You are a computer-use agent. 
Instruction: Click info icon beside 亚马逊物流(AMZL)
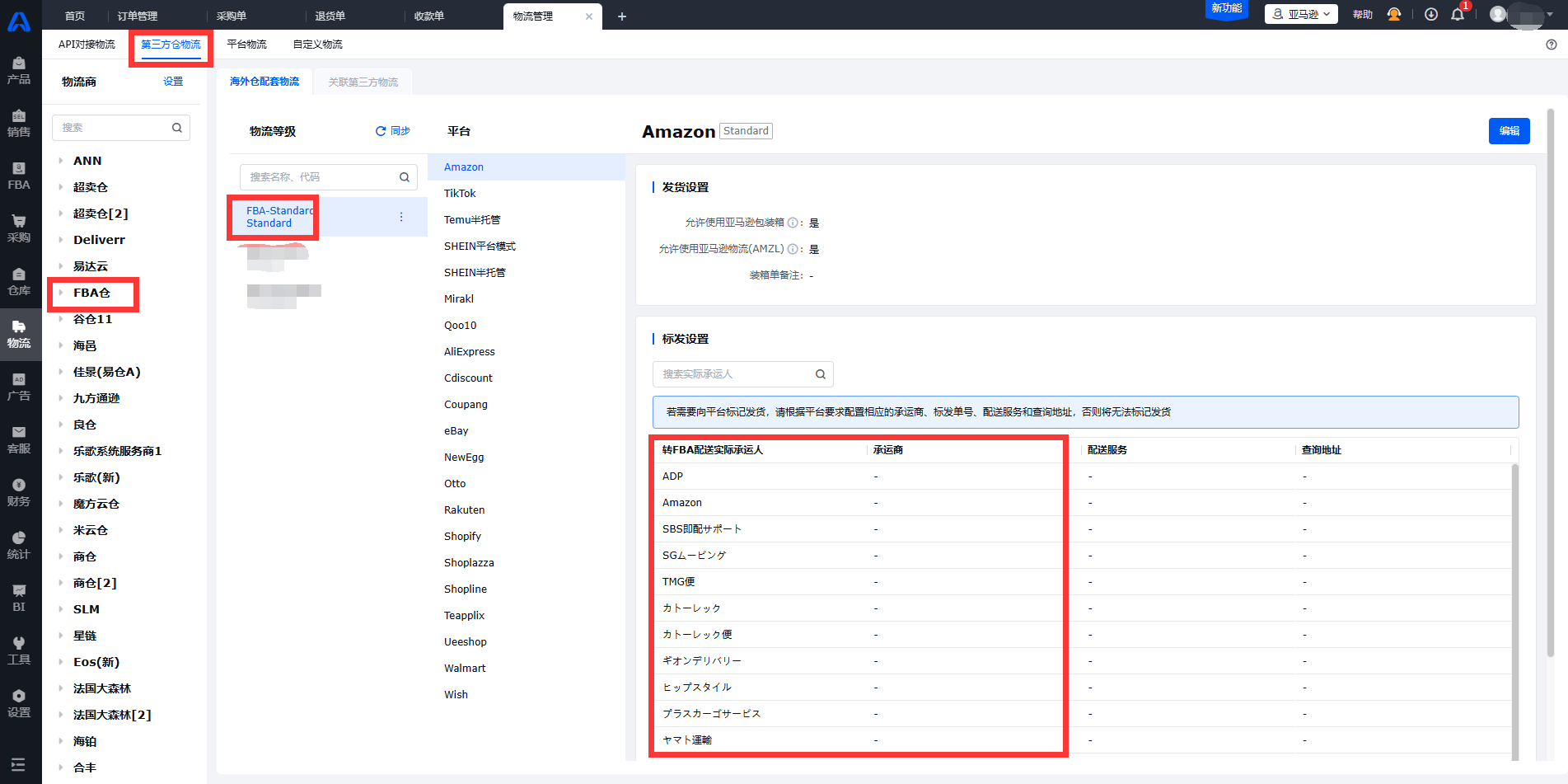click(x=793, y=249)
